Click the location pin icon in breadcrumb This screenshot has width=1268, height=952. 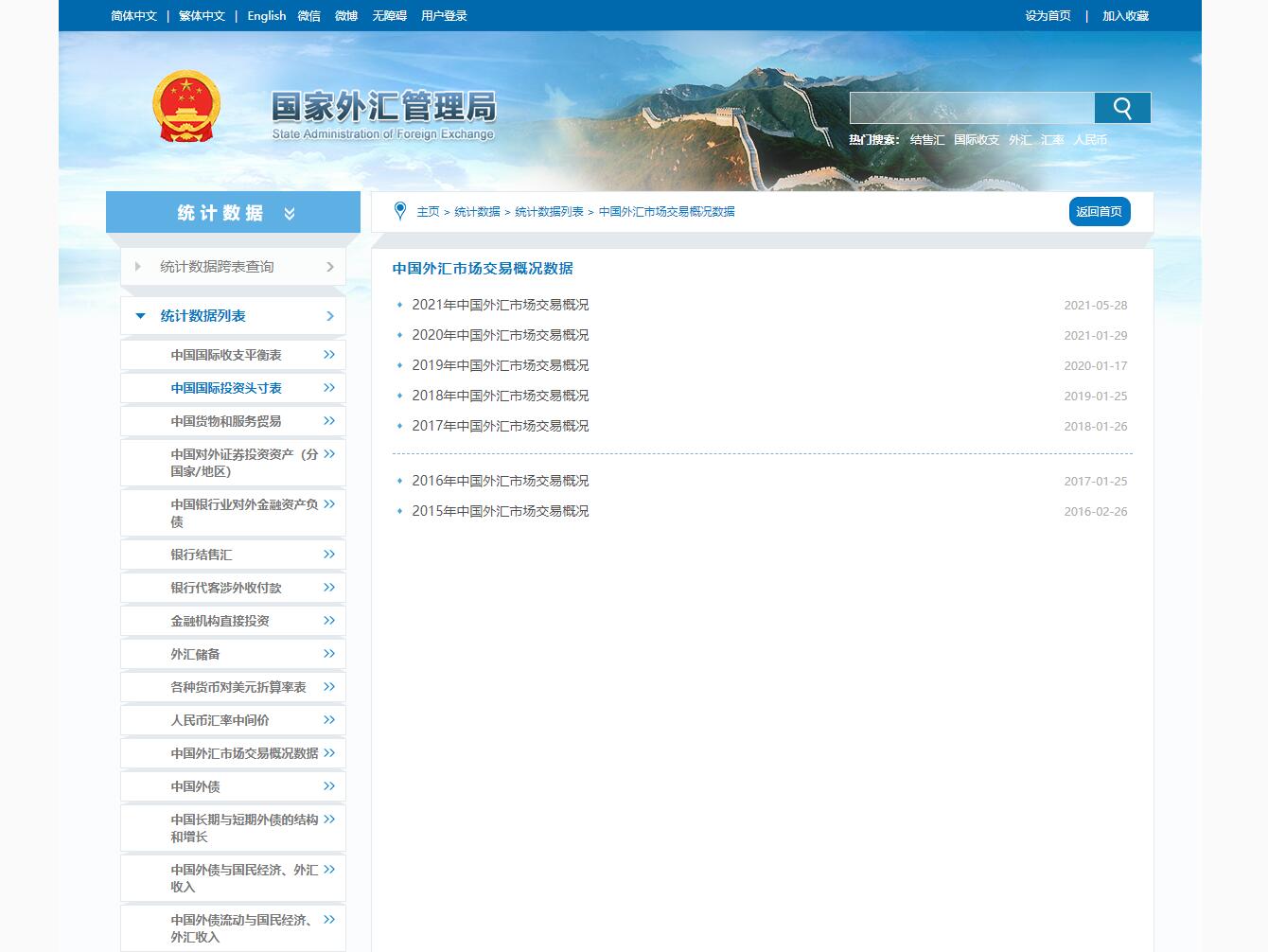pyautogui.click(x=399, y=211)
